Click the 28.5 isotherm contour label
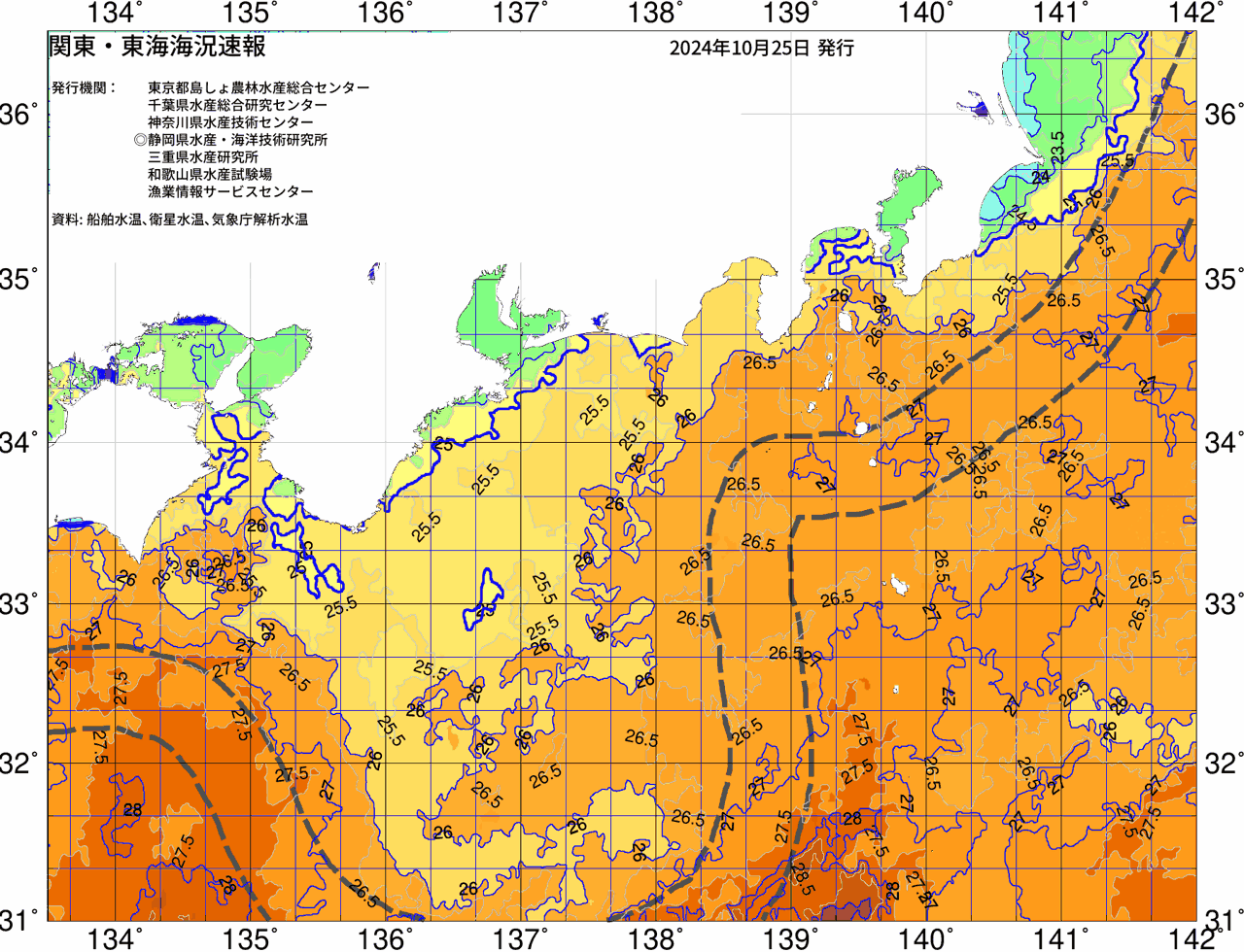This screenshot has height=952, width=1244. pos(803,880)
